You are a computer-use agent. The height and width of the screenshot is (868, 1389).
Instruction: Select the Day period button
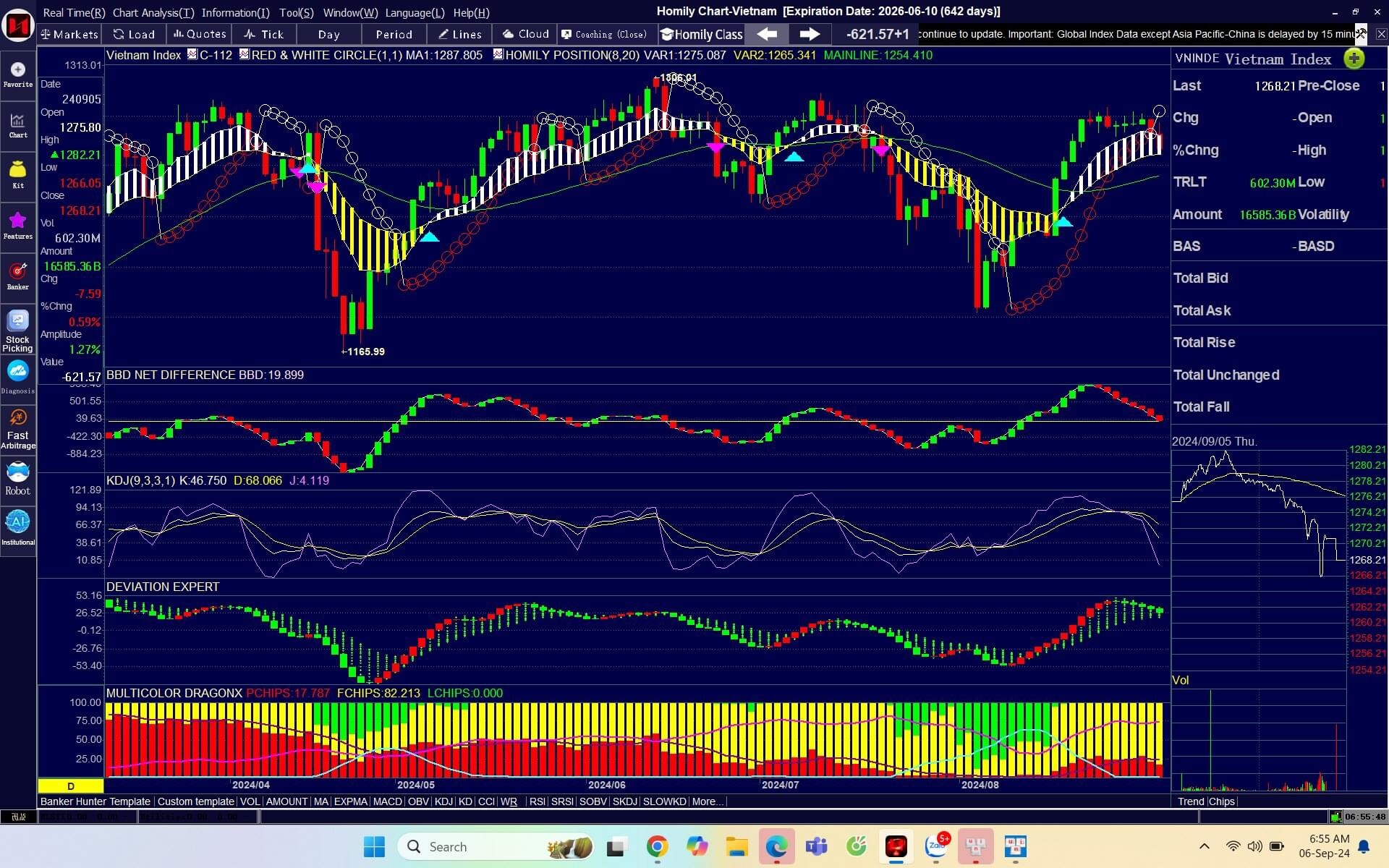pos(328,34)
